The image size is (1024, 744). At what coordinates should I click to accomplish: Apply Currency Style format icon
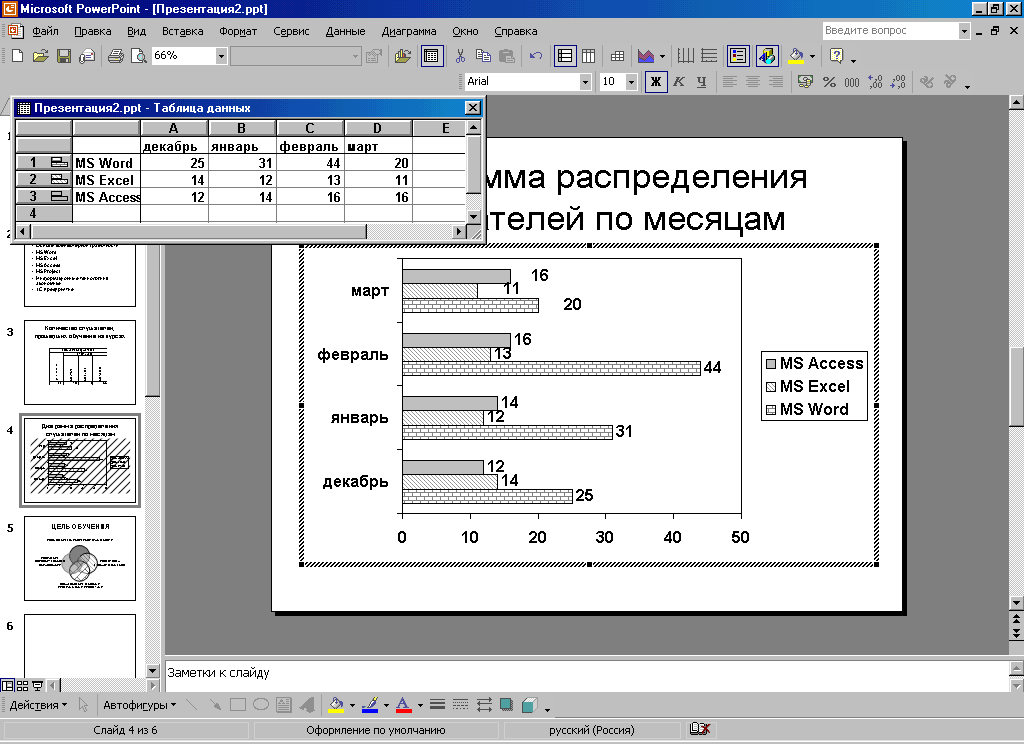[x=805, y=82]
